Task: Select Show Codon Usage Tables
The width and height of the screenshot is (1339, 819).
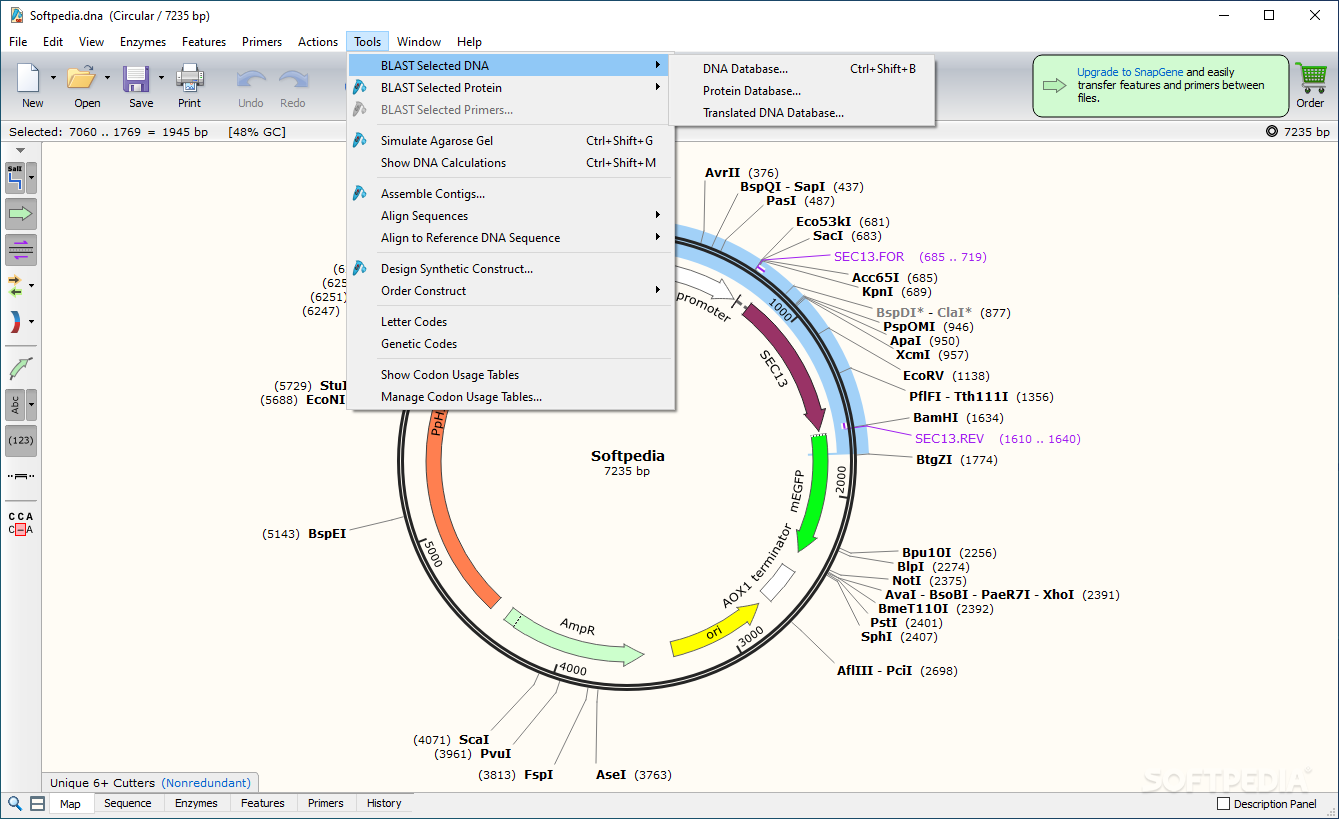Action: [x=511, y=375]
